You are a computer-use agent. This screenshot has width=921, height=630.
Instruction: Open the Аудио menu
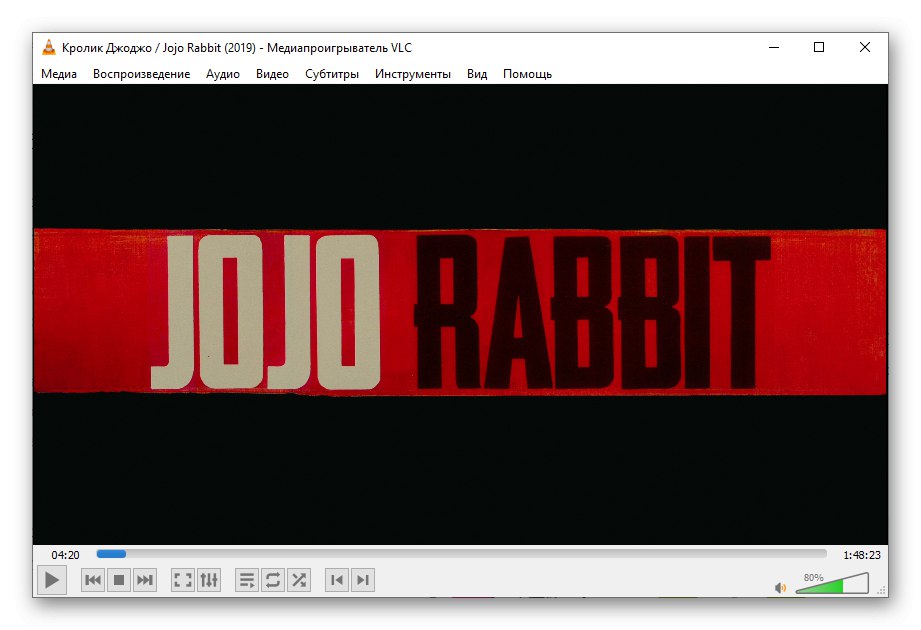pos(223,74)
